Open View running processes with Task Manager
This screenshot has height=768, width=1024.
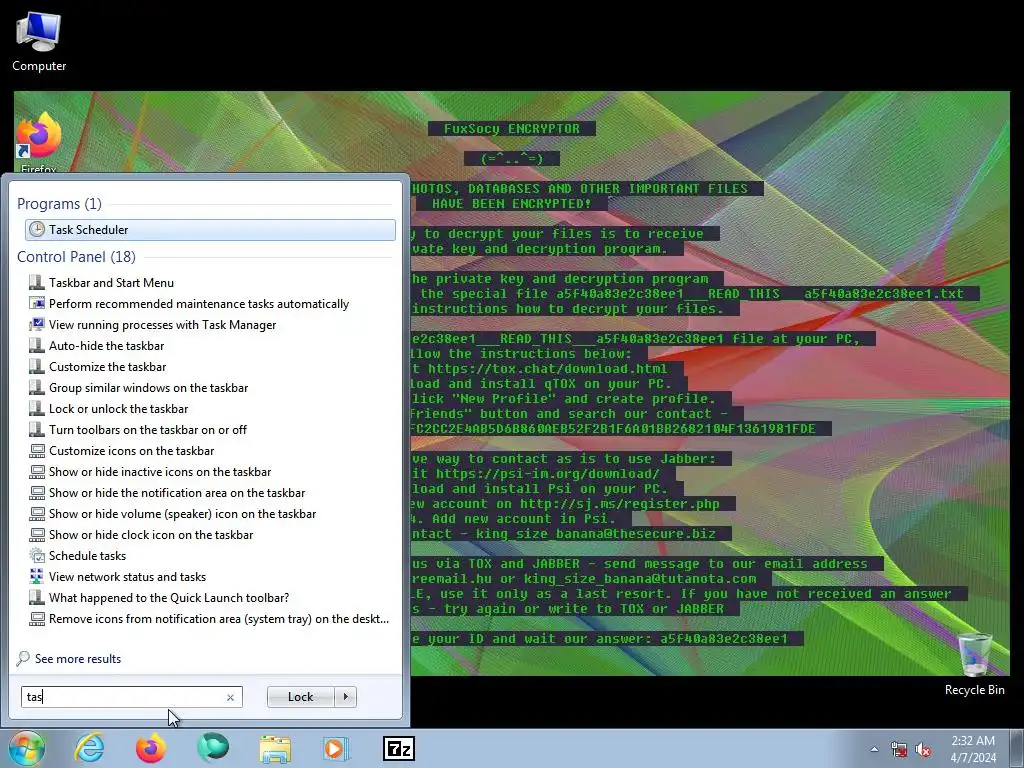(x=162, y=325)
